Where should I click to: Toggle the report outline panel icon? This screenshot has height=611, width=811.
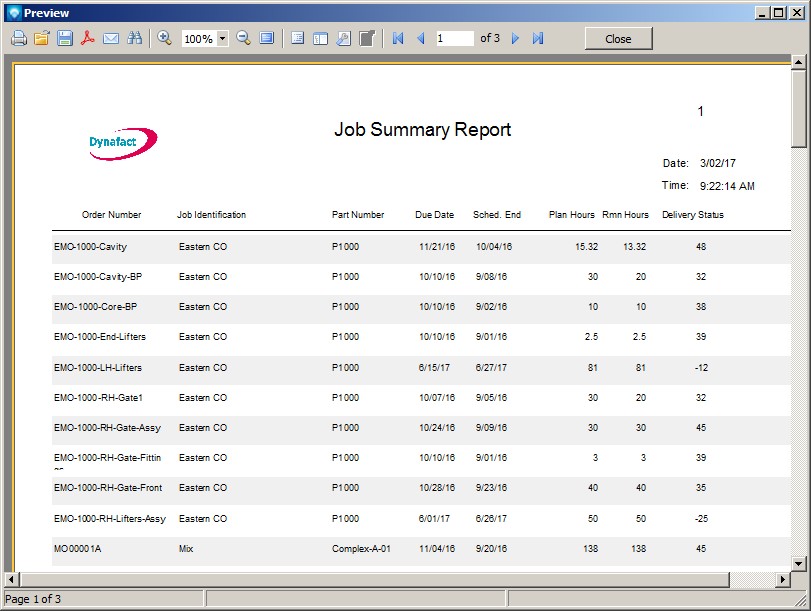[297, 38]
